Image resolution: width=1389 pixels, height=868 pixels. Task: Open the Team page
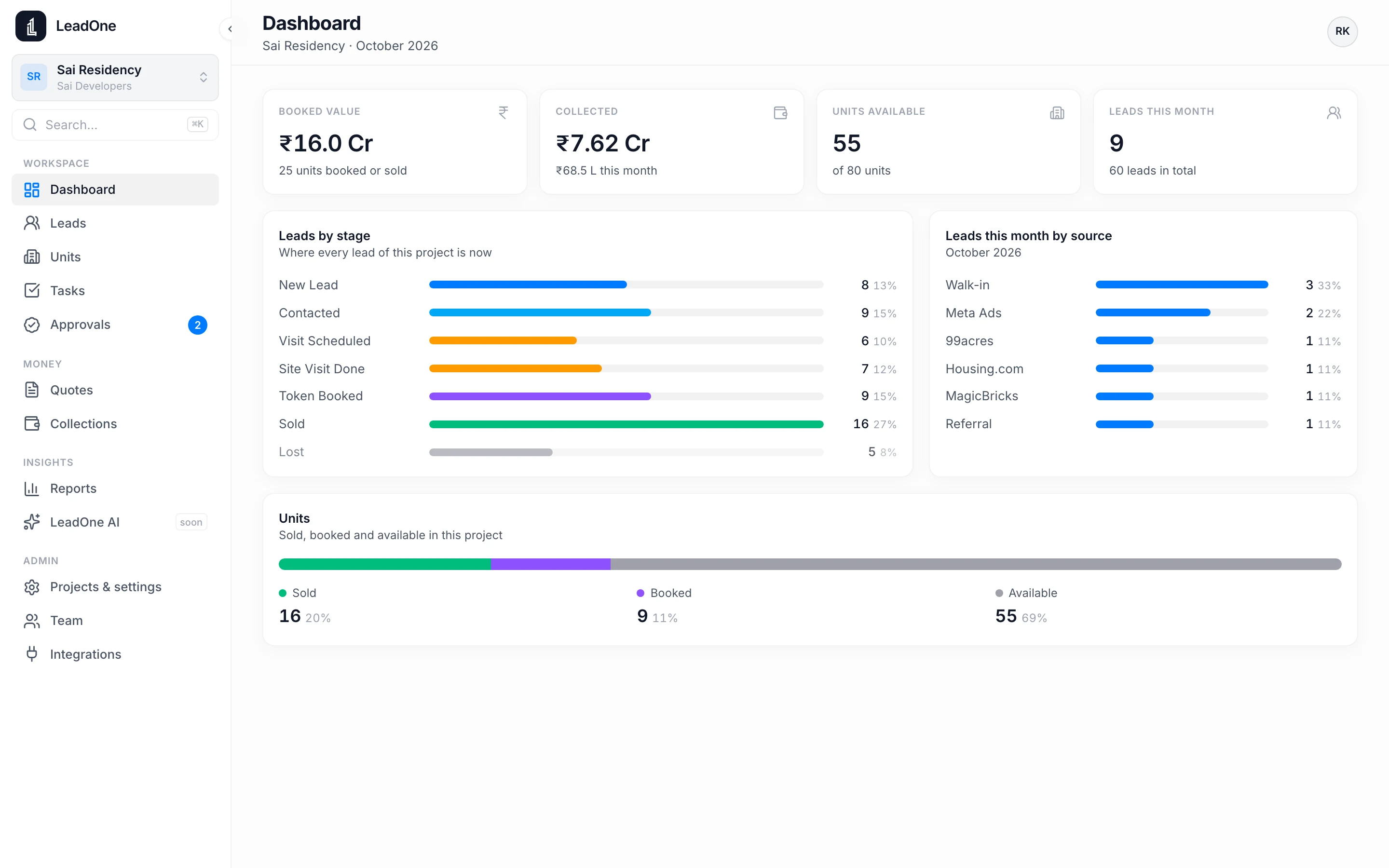click(x=115, y=621)
